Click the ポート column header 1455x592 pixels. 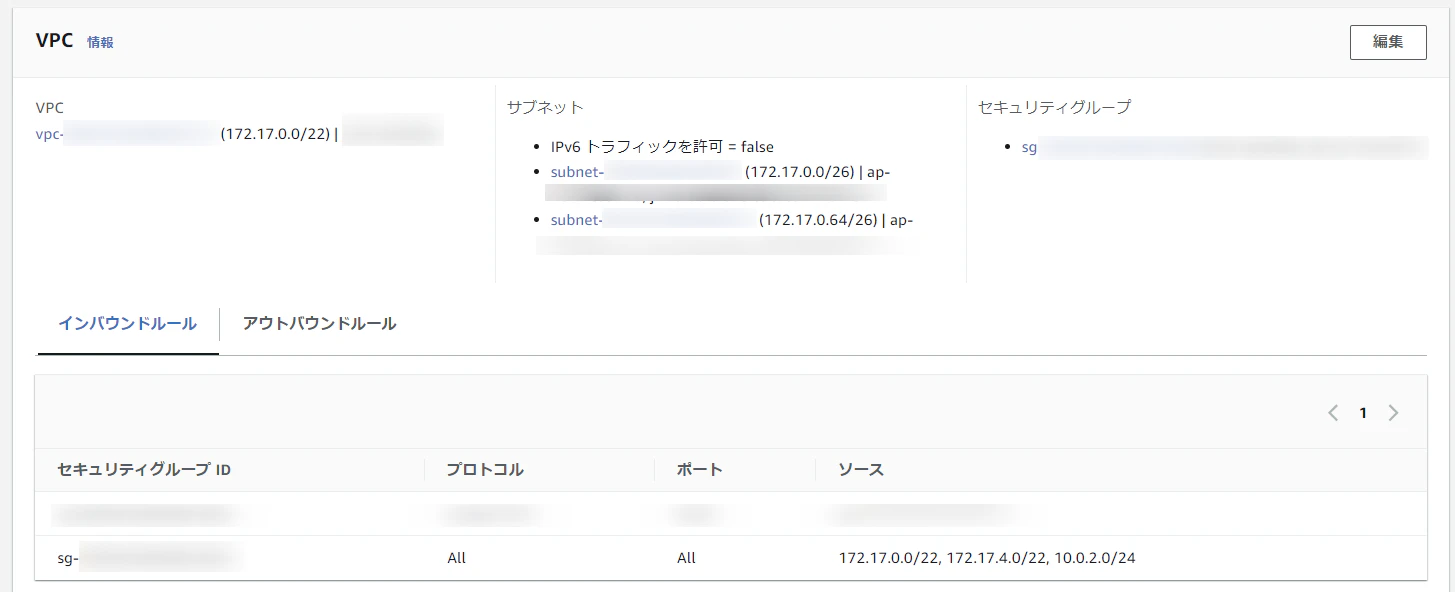click(x=699, y=469)
